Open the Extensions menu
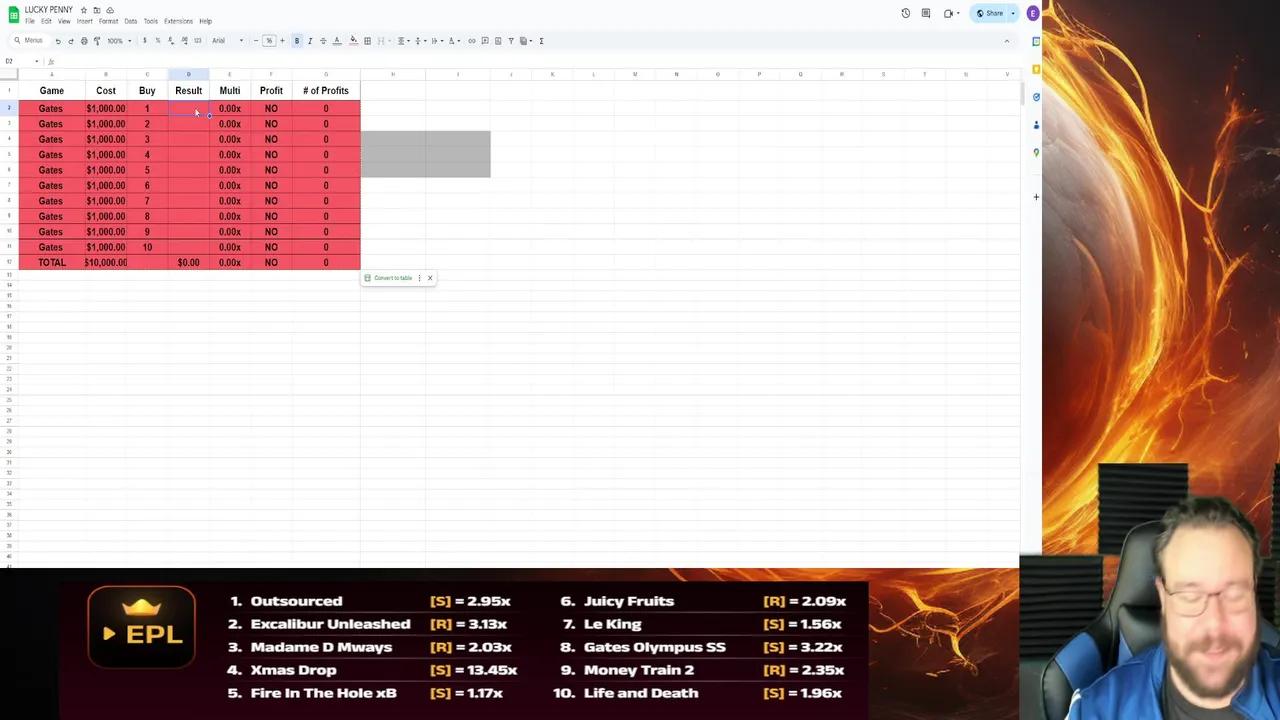This screenshot has height=720, width=1280. [x=178, y=21]
